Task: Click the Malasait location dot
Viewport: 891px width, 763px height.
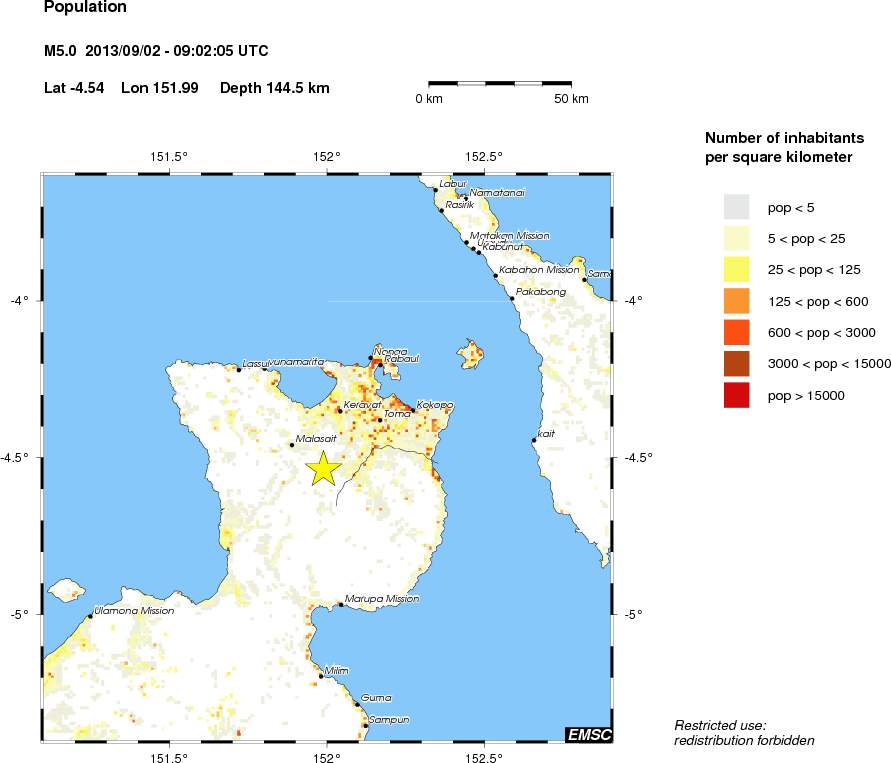Action: pyautogui.click(x=292, y=445)
